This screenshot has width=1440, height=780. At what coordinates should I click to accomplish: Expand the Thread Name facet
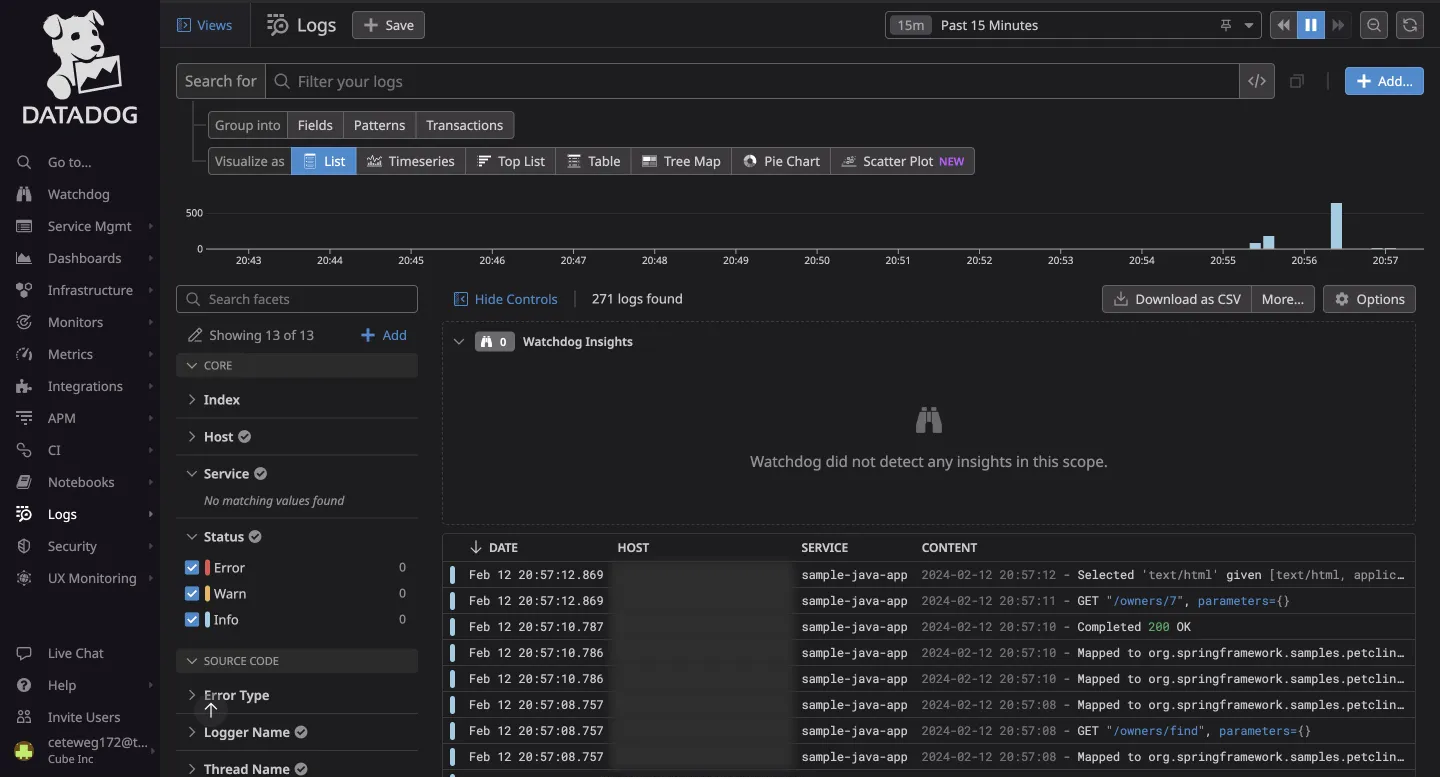pos(192,769)
